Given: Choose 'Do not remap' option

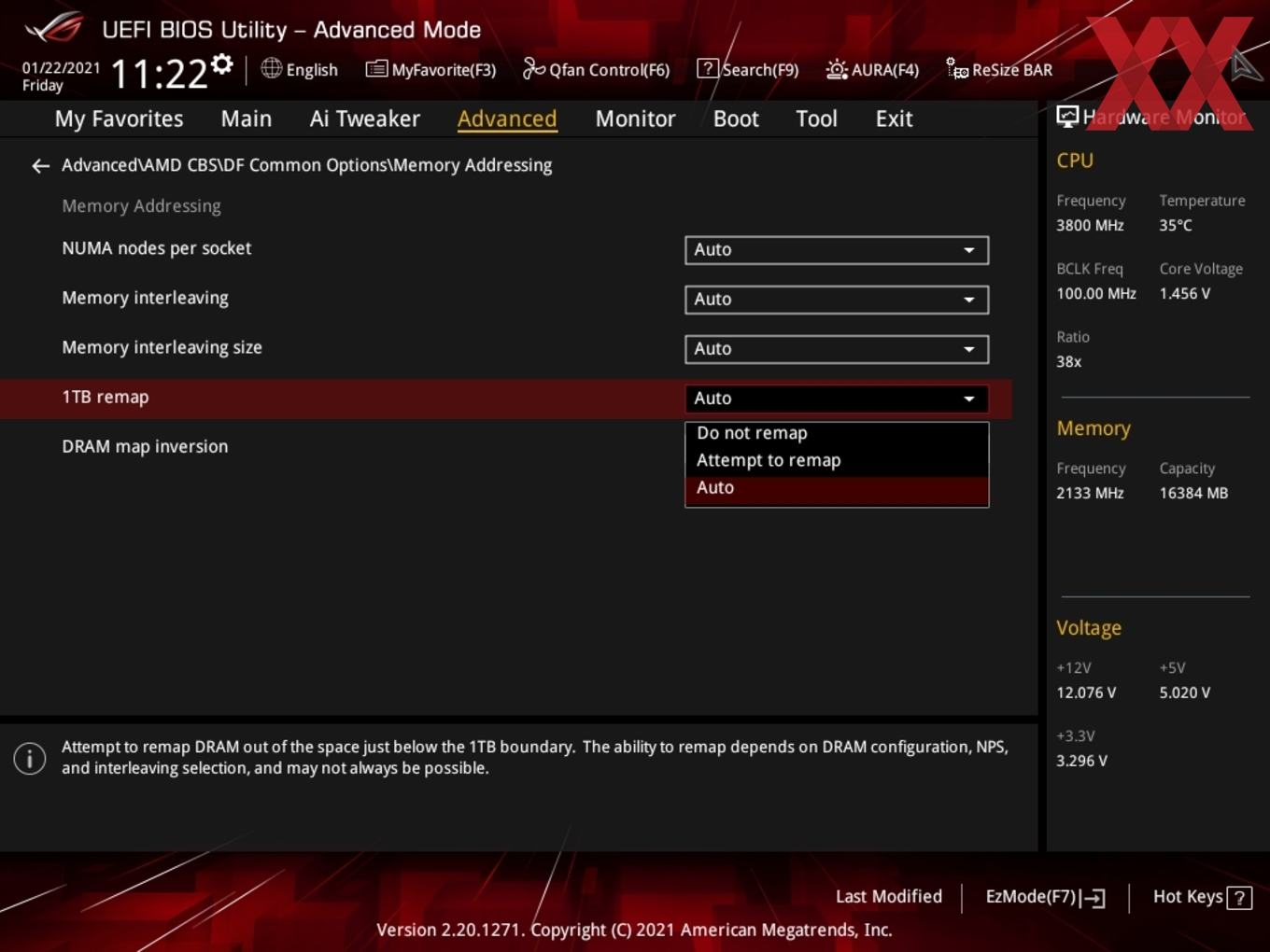Looking at the screenshot, I should click(x=837, y=433).
